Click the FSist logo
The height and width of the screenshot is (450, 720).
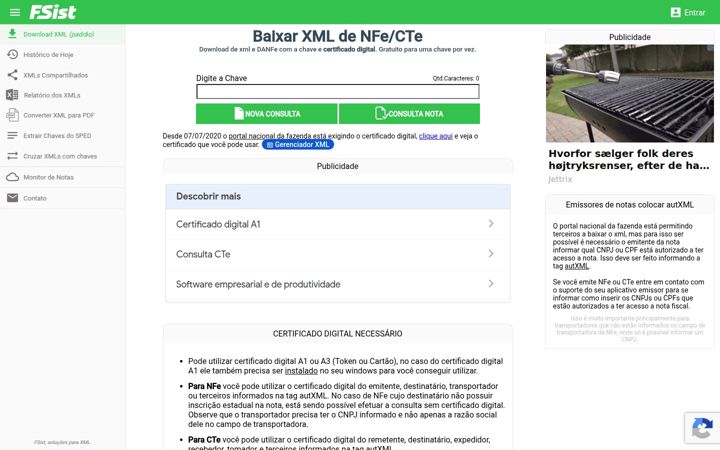click(52, 12)
